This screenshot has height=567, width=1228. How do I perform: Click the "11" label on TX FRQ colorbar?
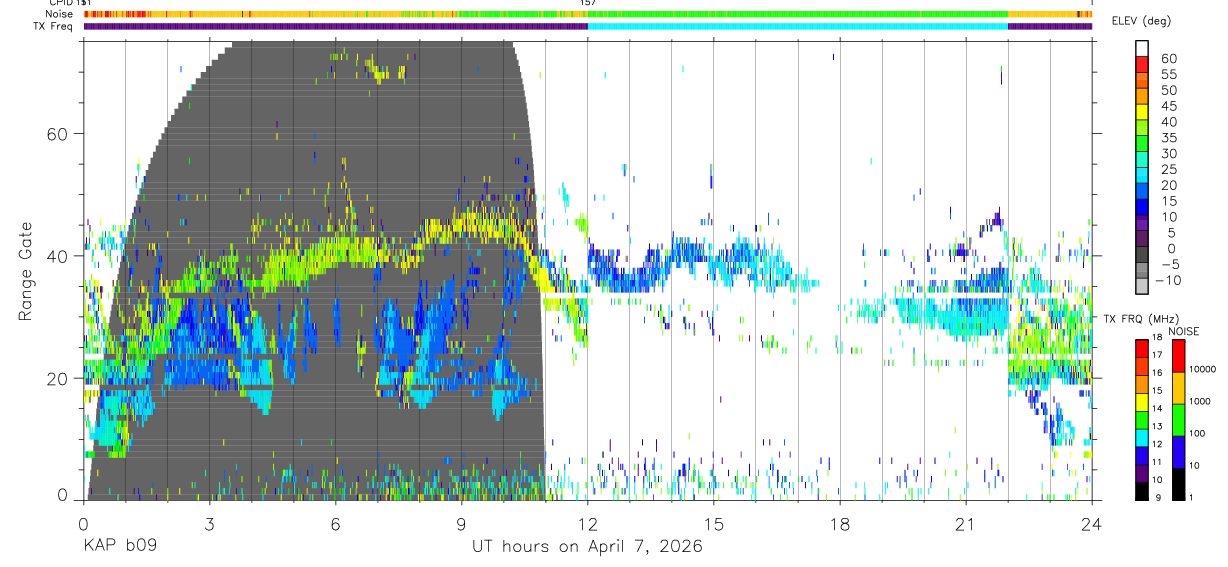1157,464
